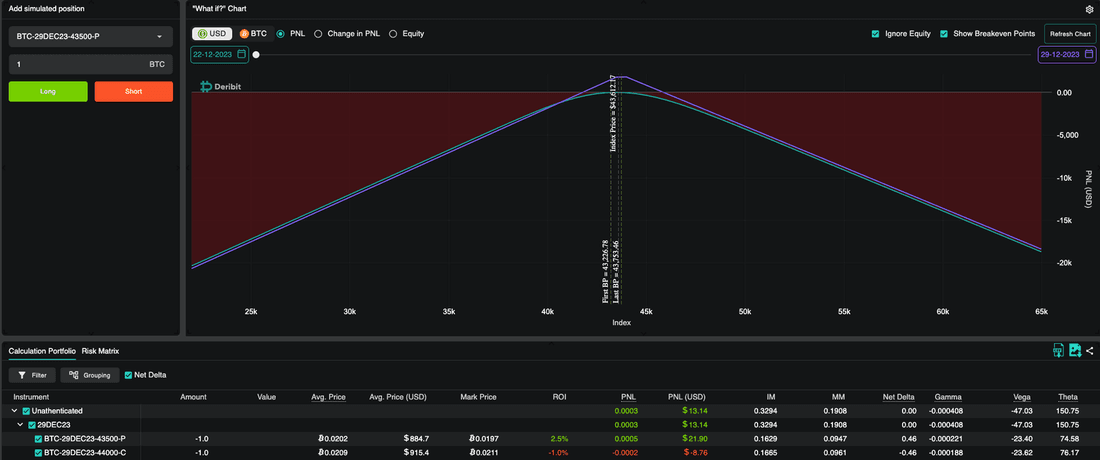Viewport: 1100px width, 460px height.
Task: Open end date calendar icon 29-12-2023
Action: (x=1089, y=54)
